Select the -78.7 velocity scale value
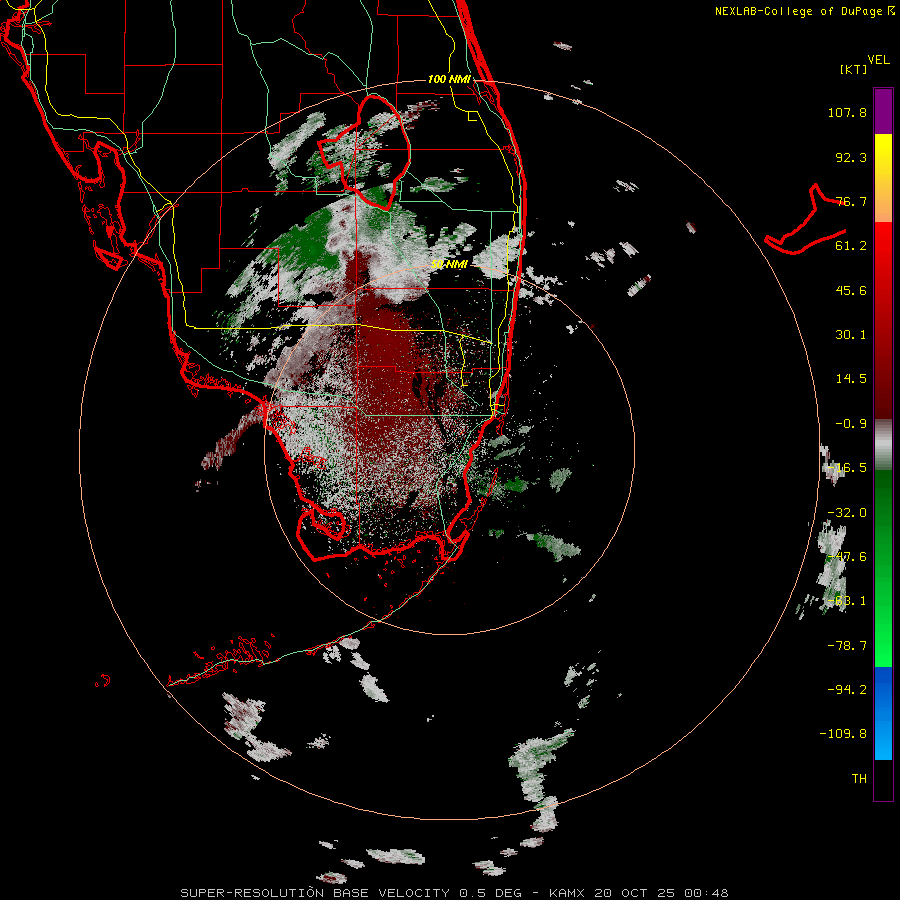Screen dimensions: 900x900 [847, 646]
